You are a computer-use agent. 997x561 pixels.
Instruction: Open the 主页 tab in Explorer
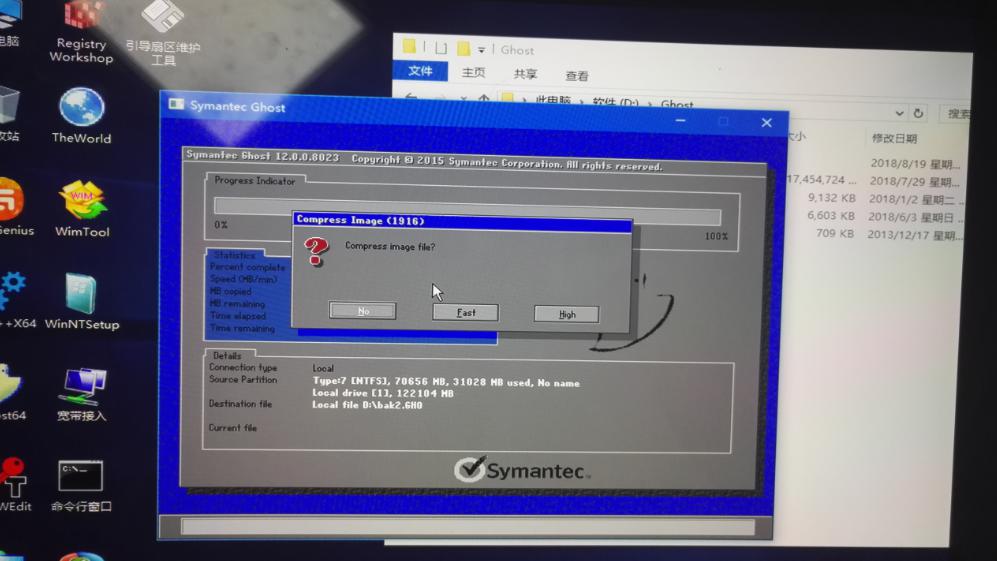(x=473, y=73)
